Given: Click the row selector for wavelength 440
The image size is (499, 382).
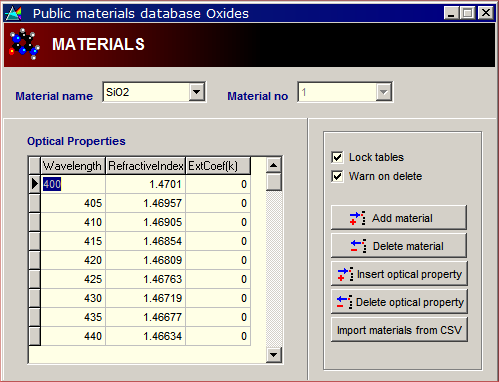Looking at the screenshot, I should 34,336.
